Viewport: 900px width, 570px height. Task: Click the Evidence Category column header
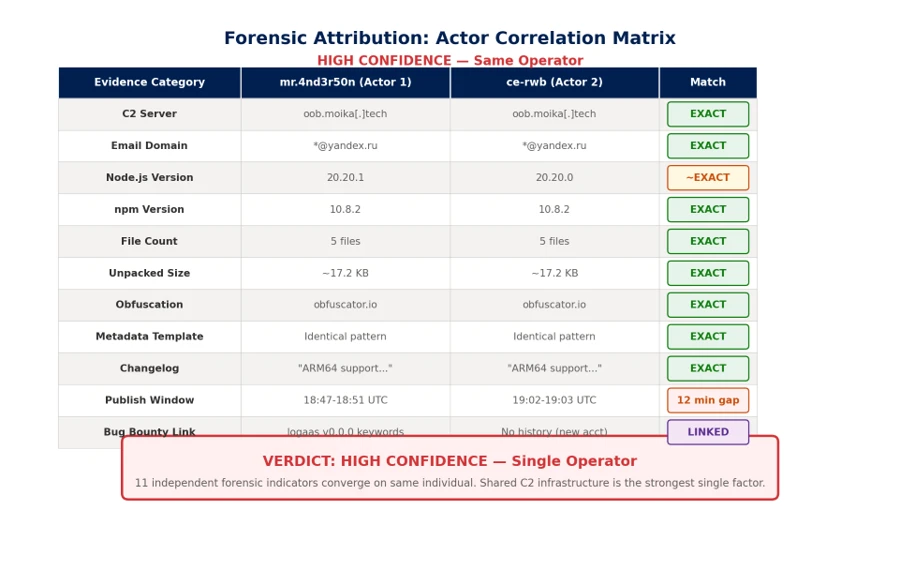149,82
